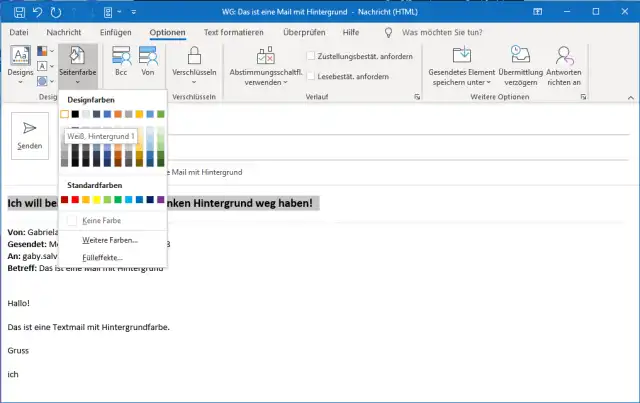Open Weitere Farben dialog
This screenshot has height=403, width=640.
pyautogui.click(x=108, y=240)
